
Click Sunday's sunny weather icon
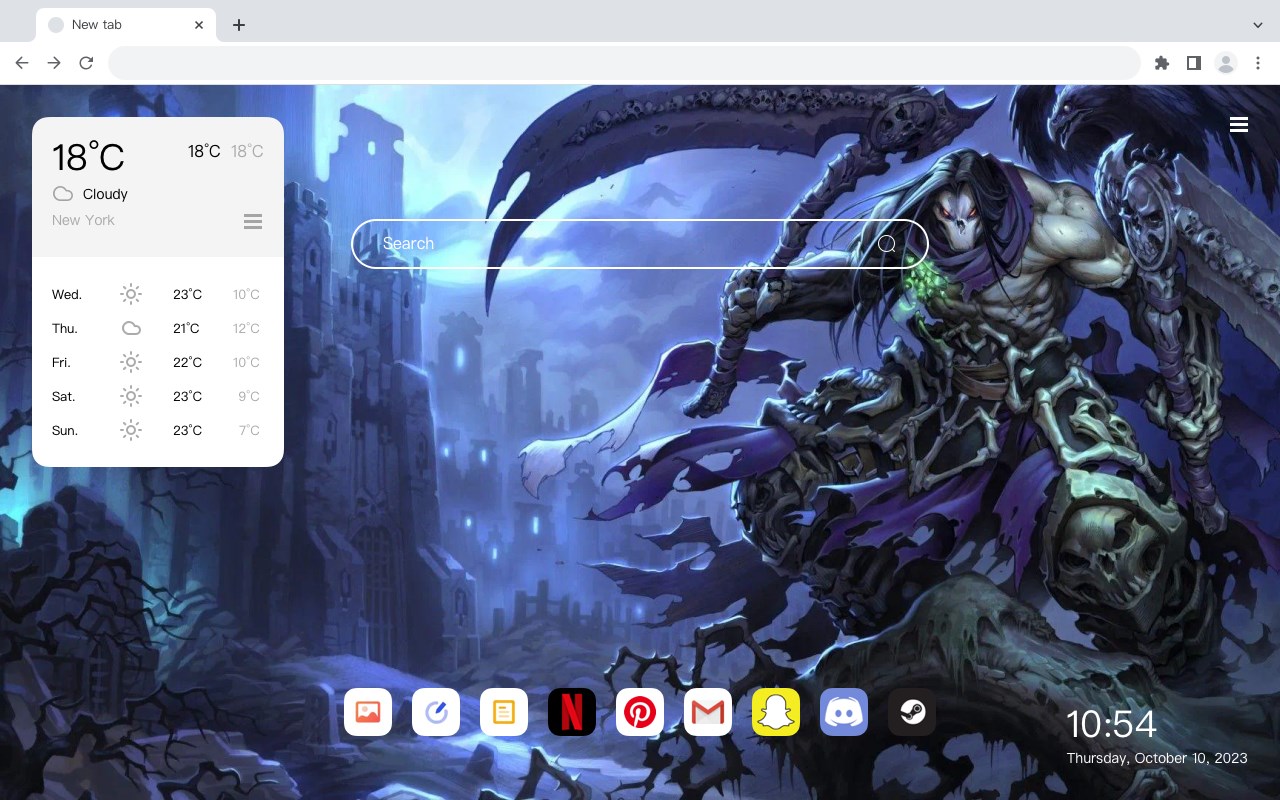[x=131, y=430]
